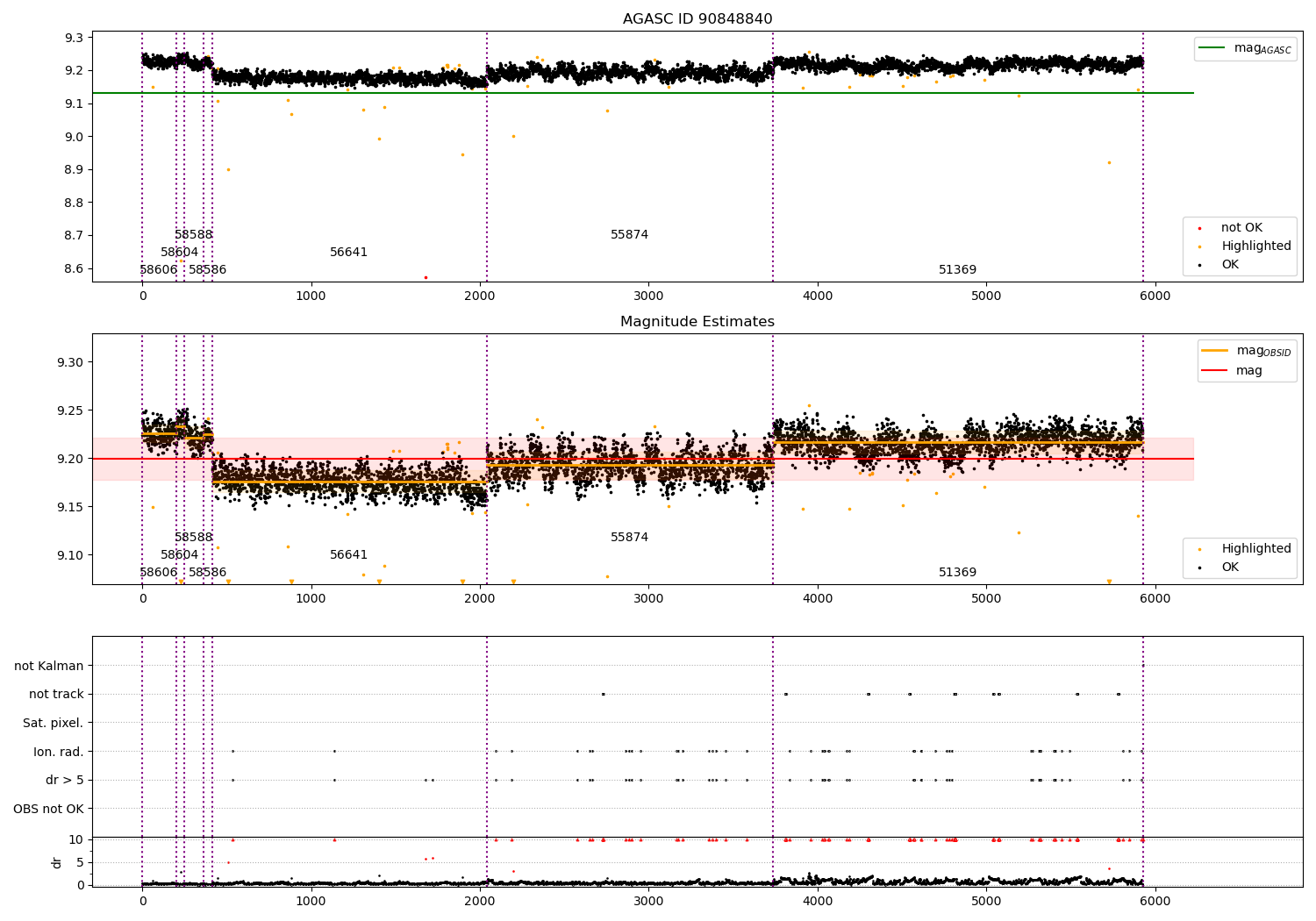Click the '56641' obsid label in top plot
1316x921 pixels.
349,253
